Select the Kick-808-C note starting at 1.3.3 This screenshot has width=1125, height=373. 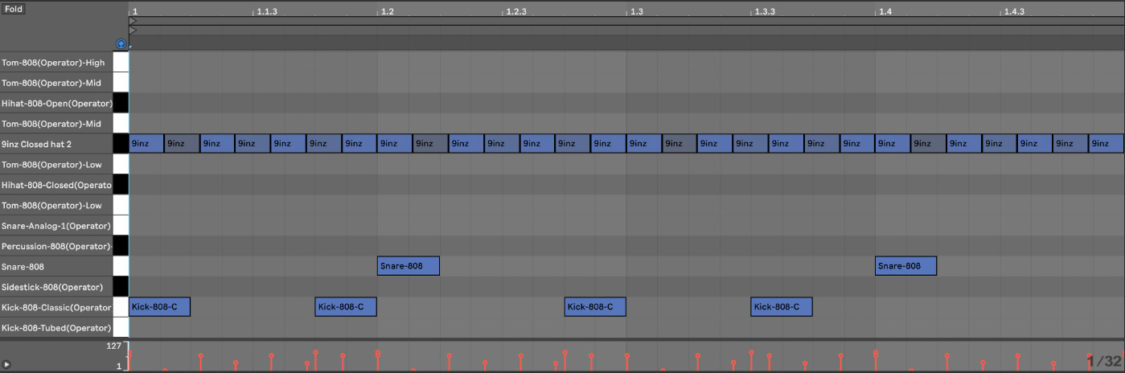(782, 307)
